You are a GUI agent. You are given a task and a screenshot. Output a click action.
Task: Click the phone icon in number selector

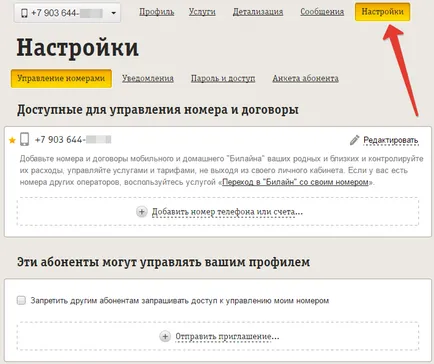[x=24, y=13]
